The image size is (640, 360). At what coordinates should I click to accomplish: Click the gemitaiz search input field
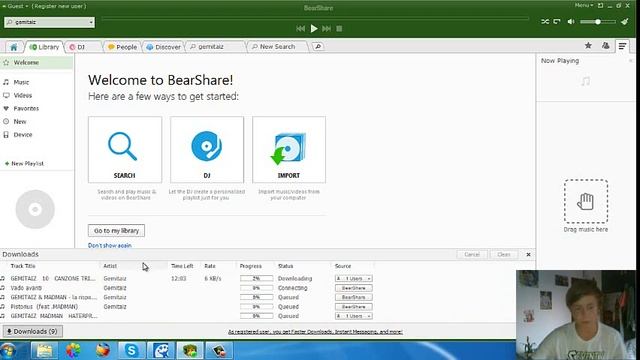[x=46, y=22]
